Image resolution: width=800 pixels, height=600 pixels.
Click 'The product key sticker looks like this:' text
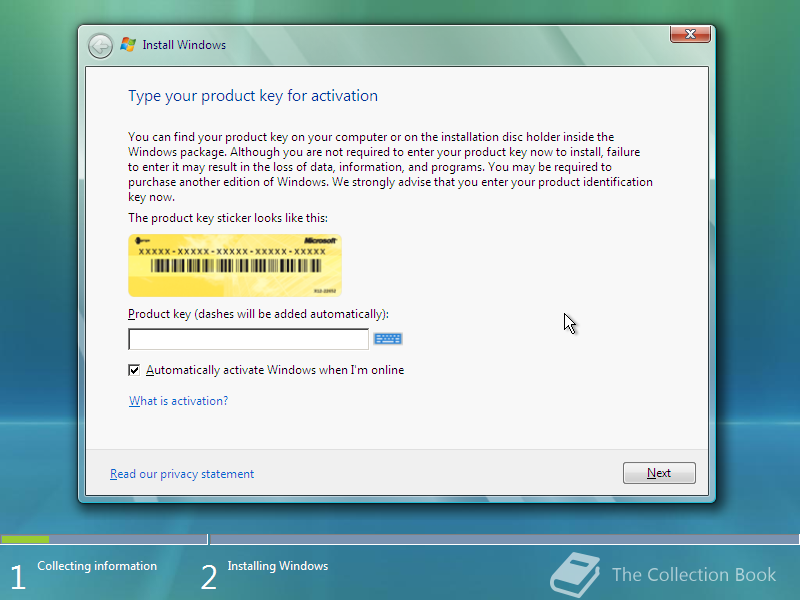click(228, 218)
